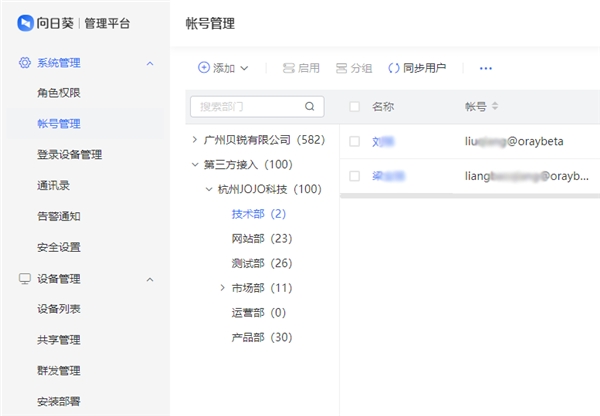Select 产品部 (30) department
Image resolution: width=600 pixels, height=416 pixels.
[x=262, y=337]
